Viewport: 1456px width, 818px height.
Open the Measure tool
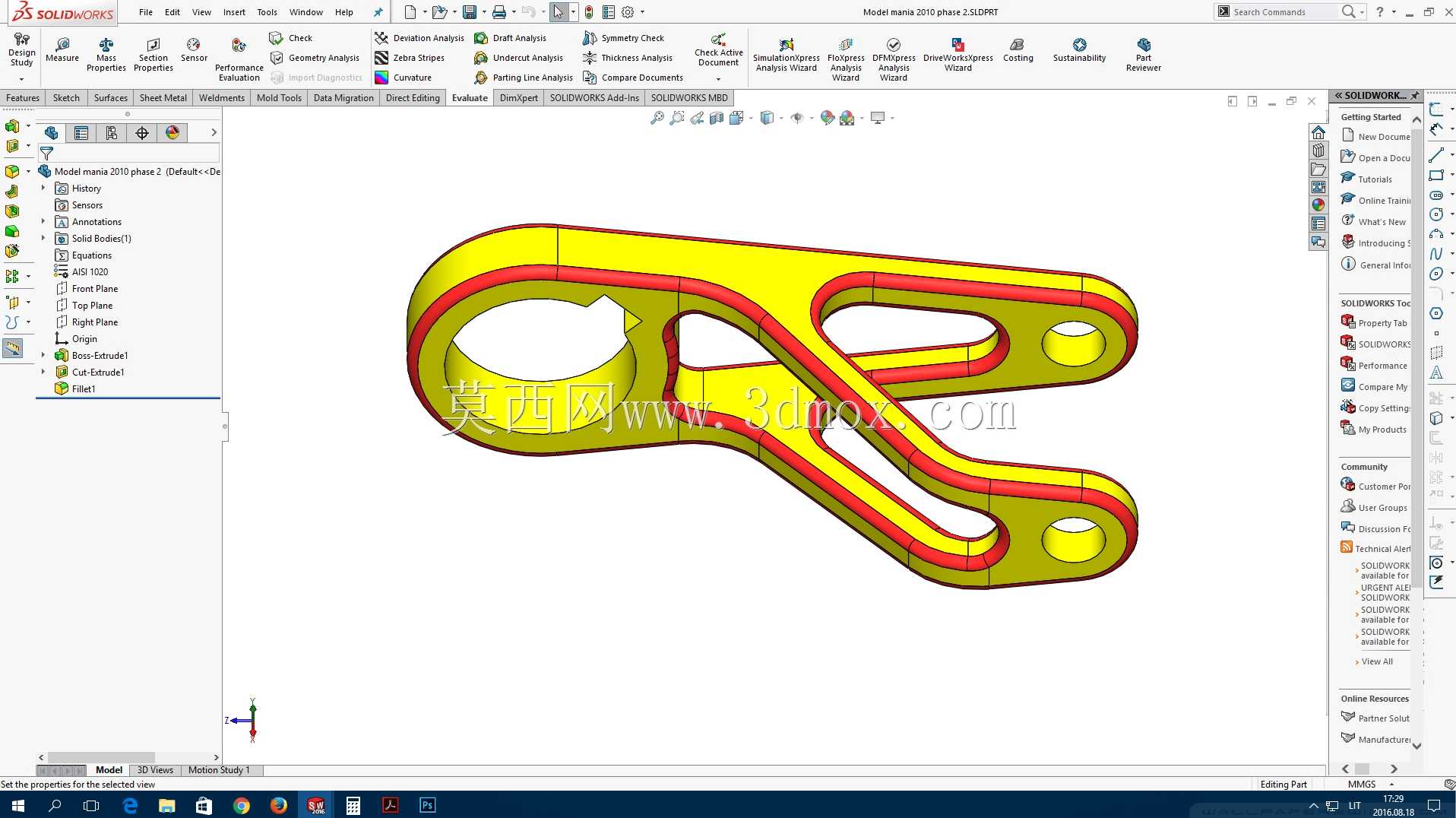(62, 50)
